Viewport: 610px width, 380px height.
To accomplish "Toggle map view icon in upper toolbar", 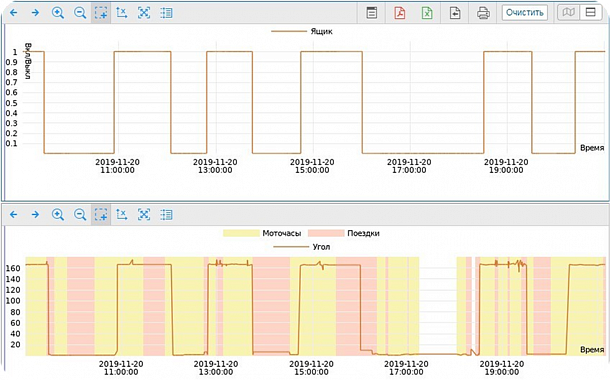I will tap(568, 12).
